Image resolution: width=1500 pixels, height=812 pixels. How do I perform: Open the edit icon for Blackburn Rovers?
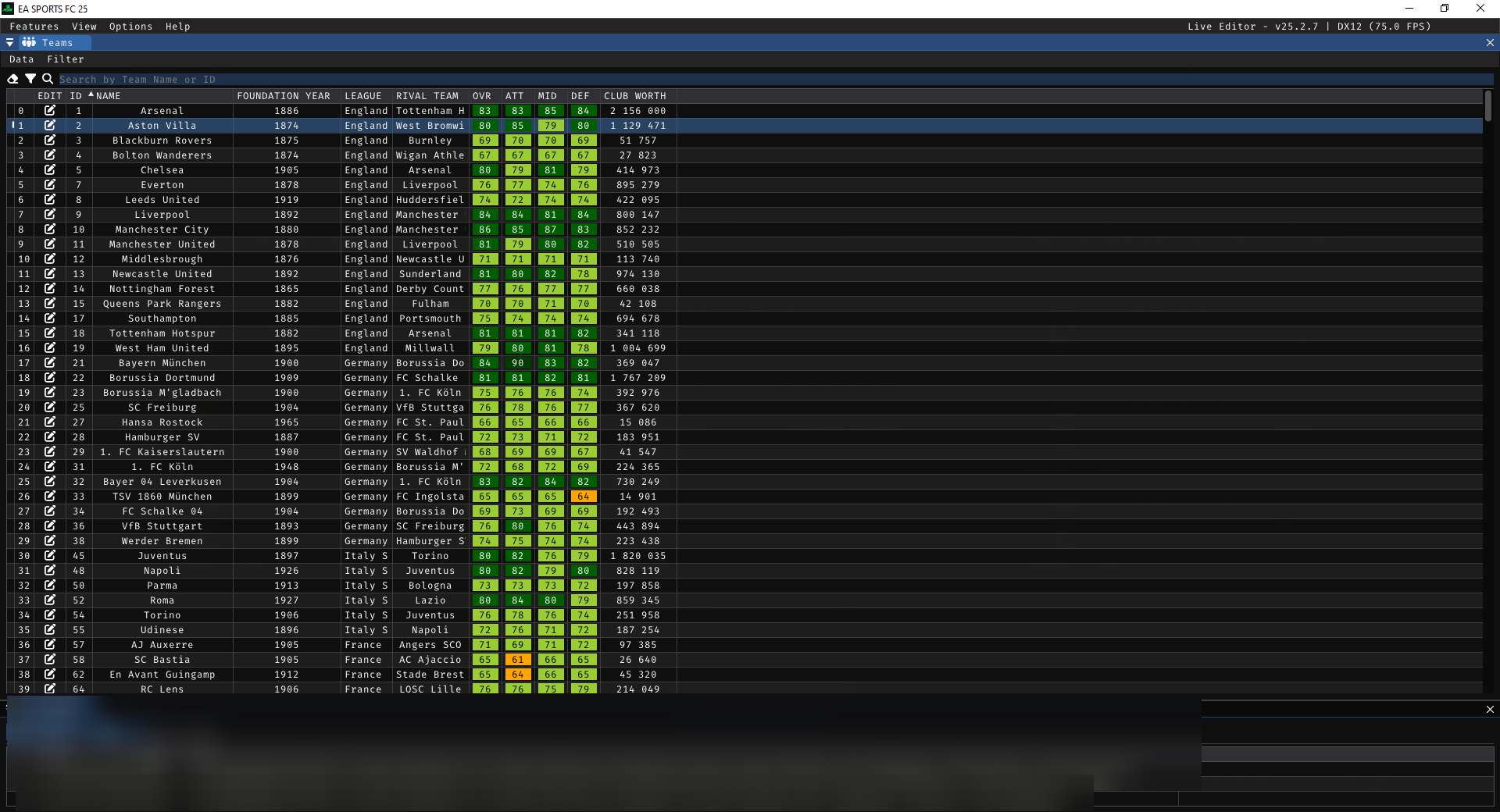coord(50,141)
